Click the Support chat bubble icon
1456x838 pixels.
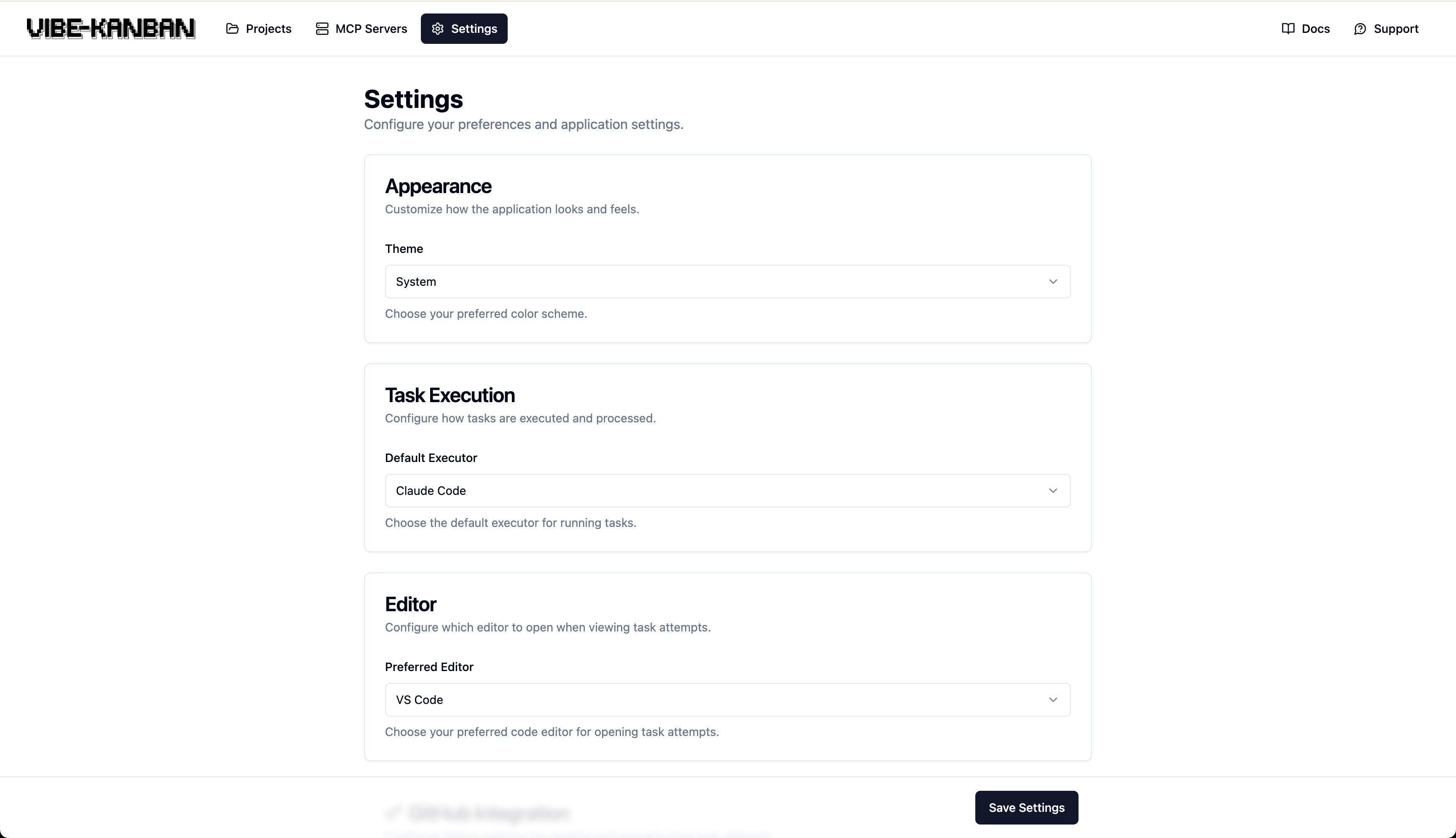1360,29
